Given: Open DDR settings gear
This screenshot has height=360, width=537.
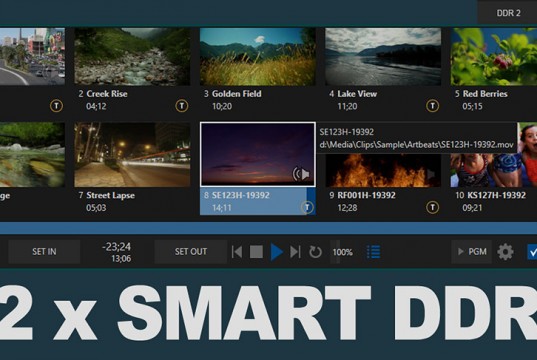Looking at the screenshot, I should [x=505, y=252].
